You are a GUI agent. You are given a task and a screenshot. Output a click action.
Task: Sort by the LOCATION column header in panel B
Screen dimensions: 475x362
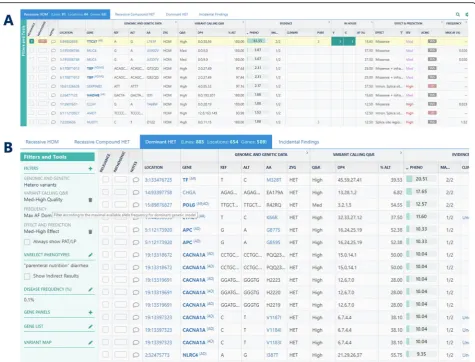[153, 167]
